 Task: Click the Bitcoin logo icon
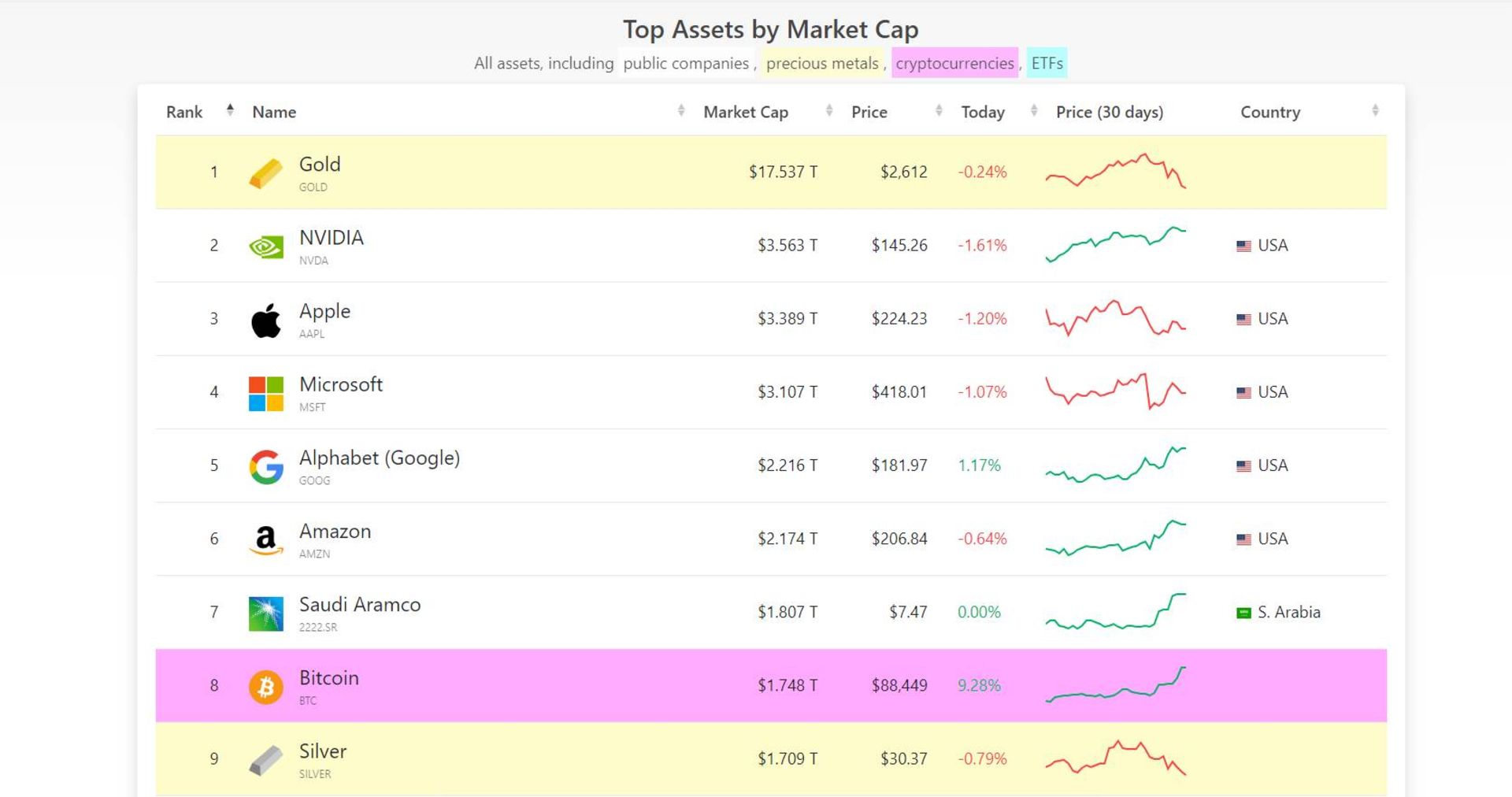coord(265,687)
